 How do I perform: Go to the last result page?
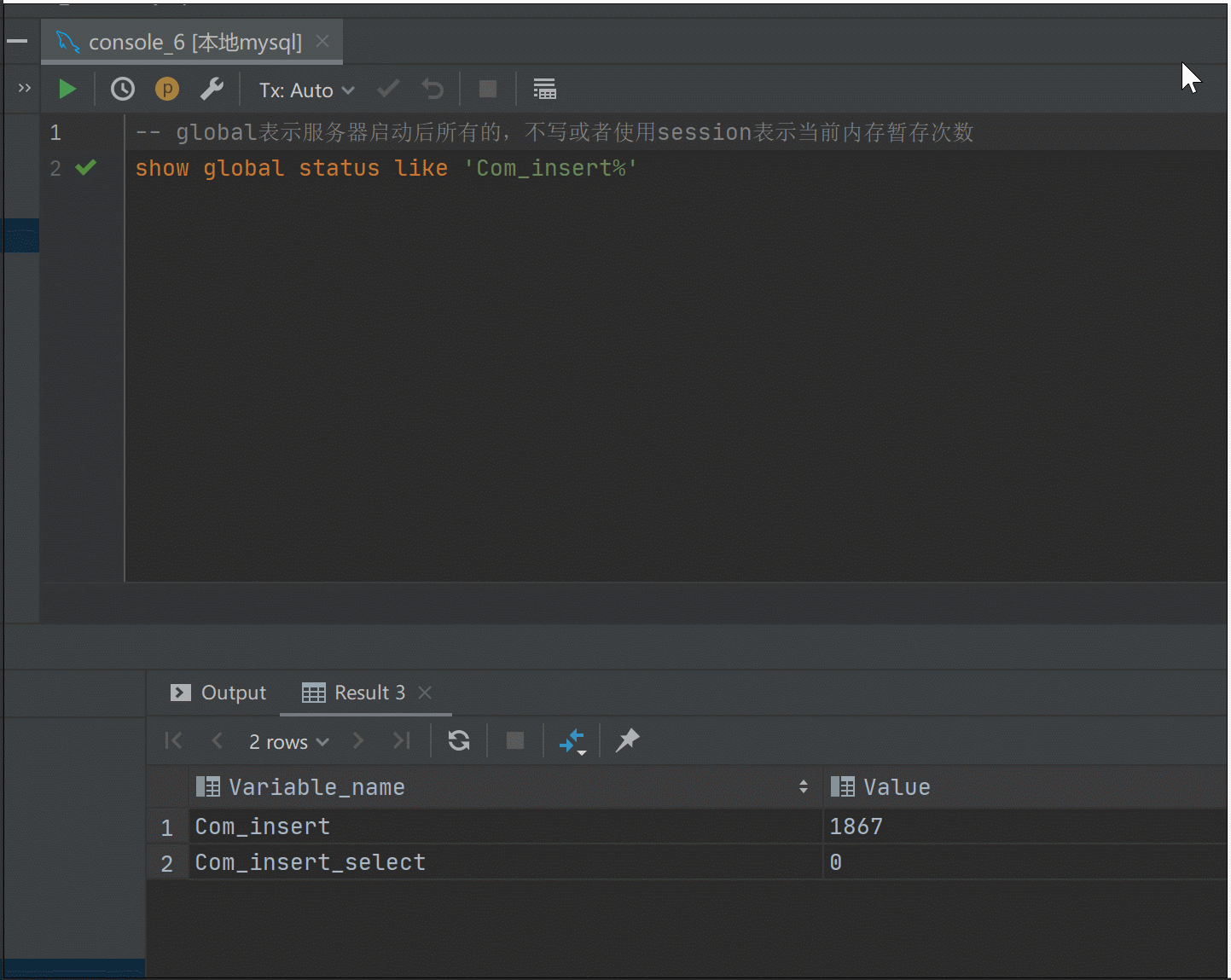coord(402,740)
